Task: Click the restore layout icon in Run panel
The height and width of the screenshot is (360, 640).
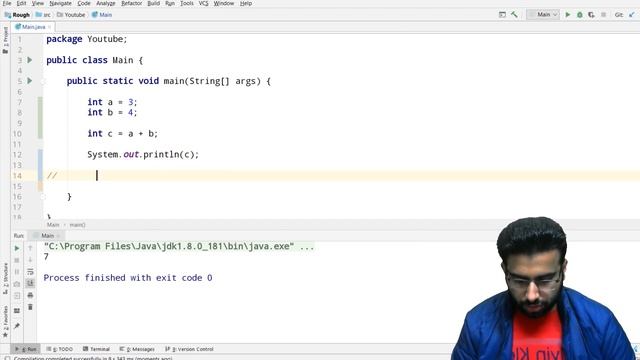Action: coord(17,311)
